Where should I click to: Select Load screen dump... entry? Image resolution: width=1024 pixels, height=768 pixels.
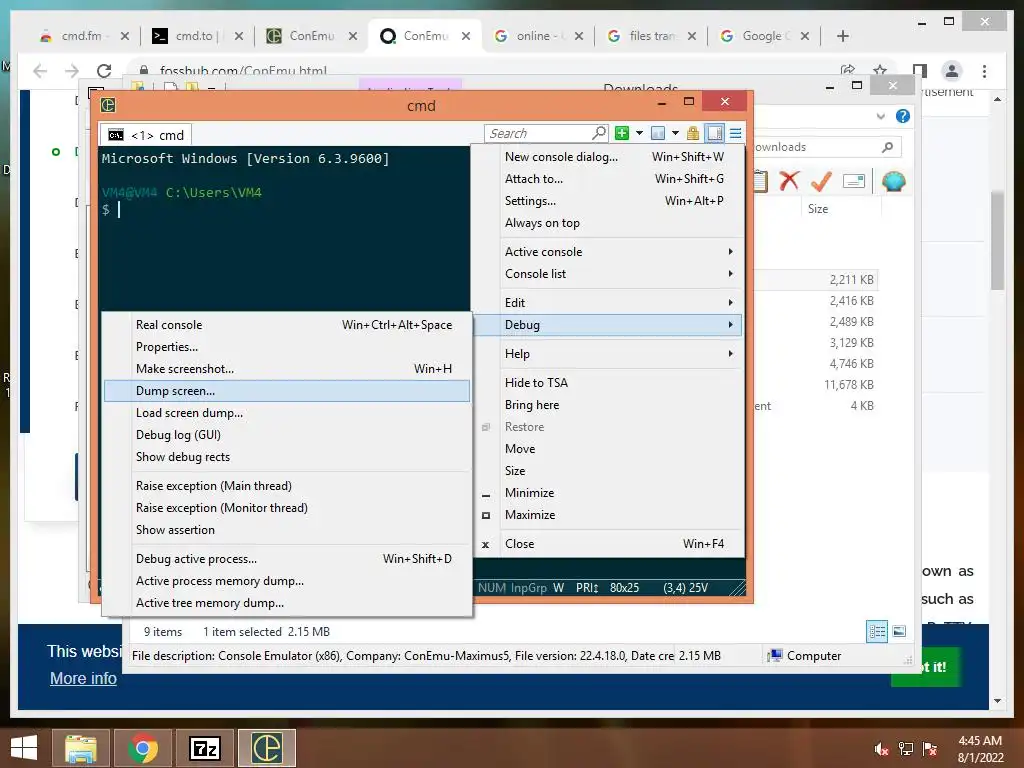287,413
